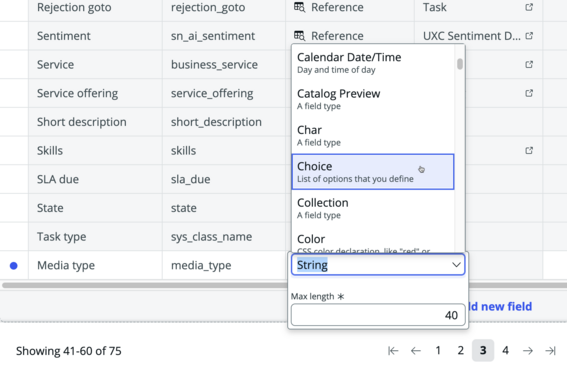Viewport: 567px width, 370px height.
Task: Click Service offering label cell
Action: pyautogui.click(x=95, y=93)
